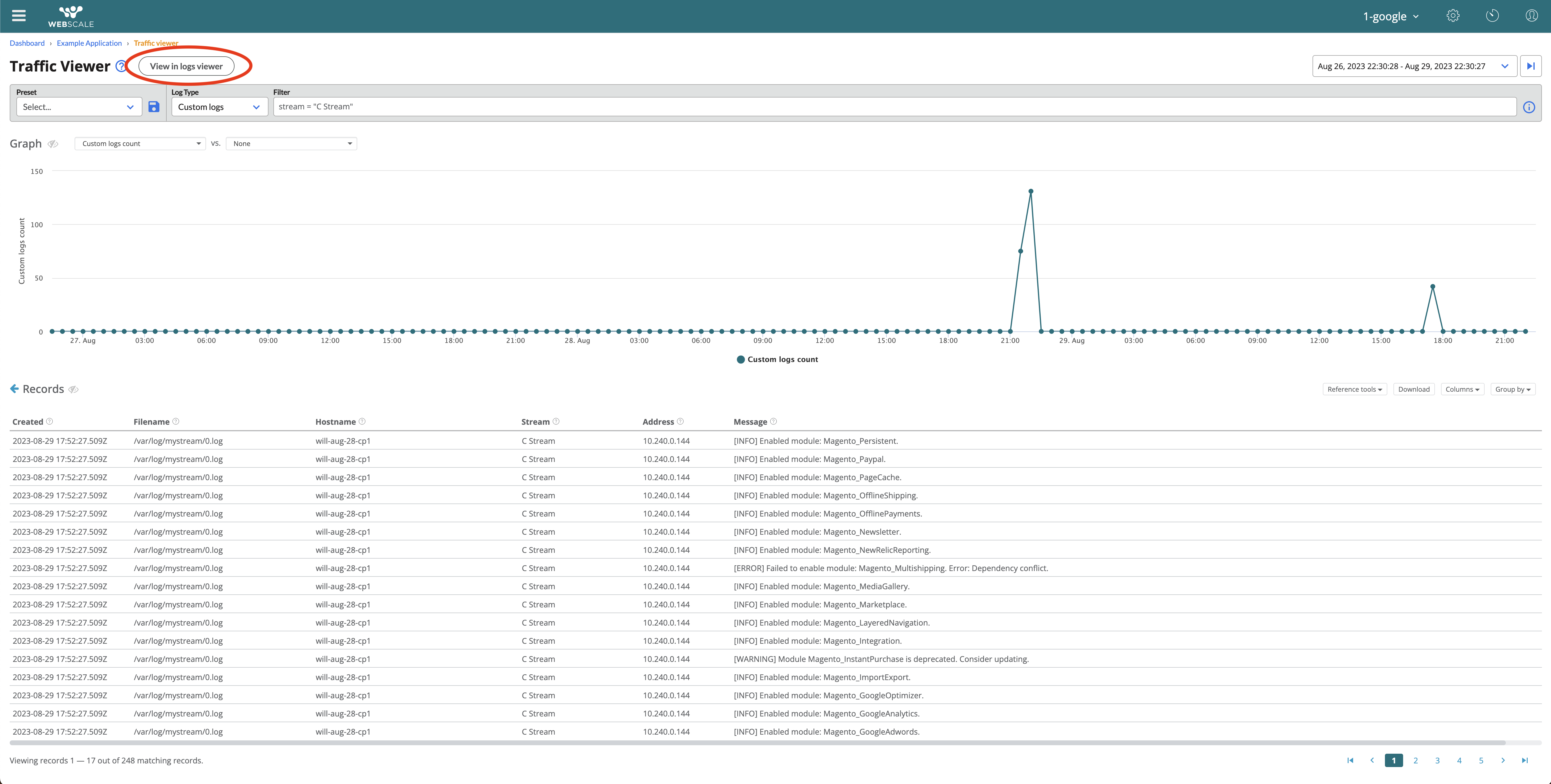Screen dimensions: 1551x784
Task: Open the Preset select dropdown
Action: pyautogui.click(x=78, y=107)
